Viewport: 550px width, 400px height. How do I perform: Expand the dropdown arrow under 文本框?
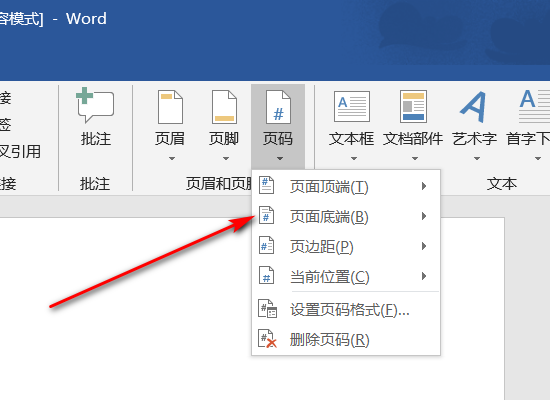354,159
